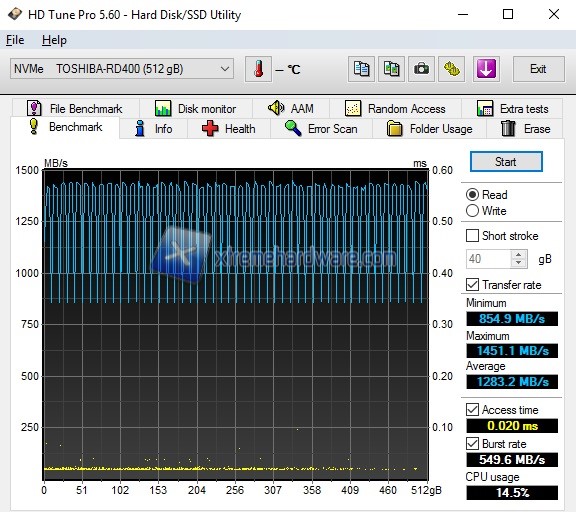
Task: Click the access time value 0.020 ms
Action: [512, 426]
